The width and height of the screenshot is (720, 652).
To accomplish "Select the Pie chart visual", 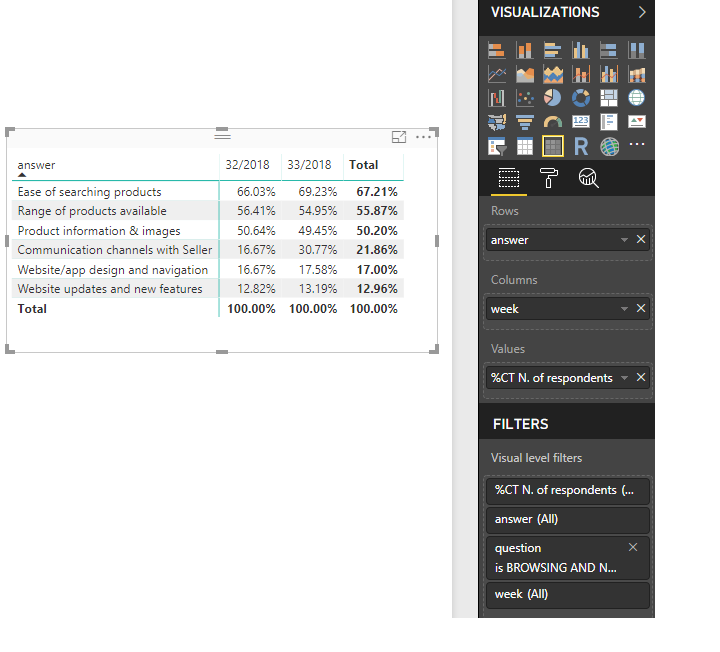I will click(x=553, y=98).
